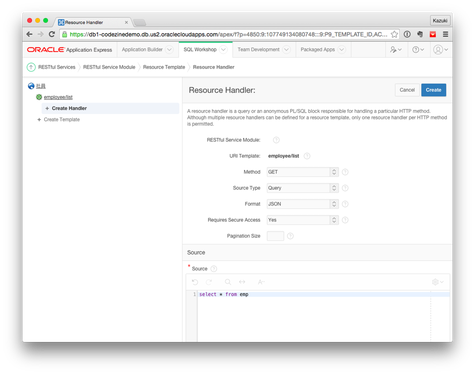
Task: Go to RESTful Service Module breadcrumb
Action: pyautogui.click(x=109, y=67)
